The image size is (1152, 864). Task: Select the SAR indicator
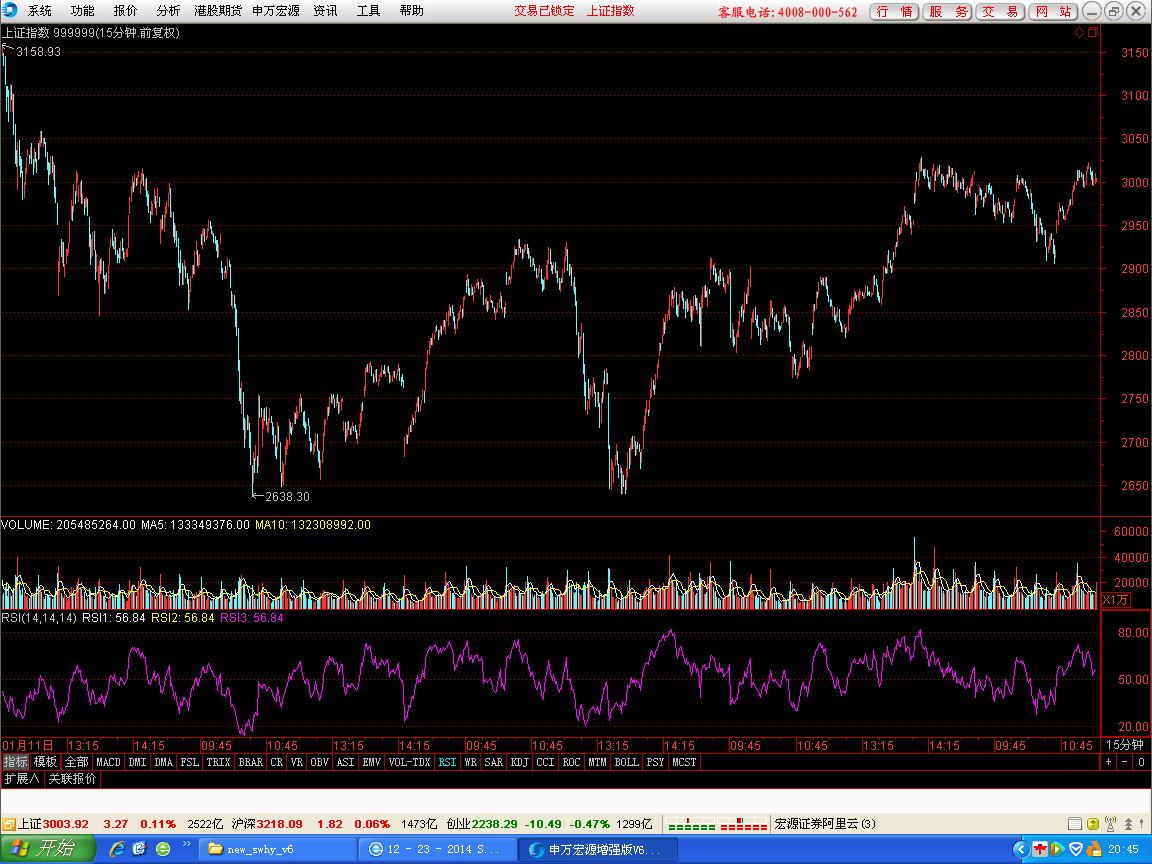(494, 762)
